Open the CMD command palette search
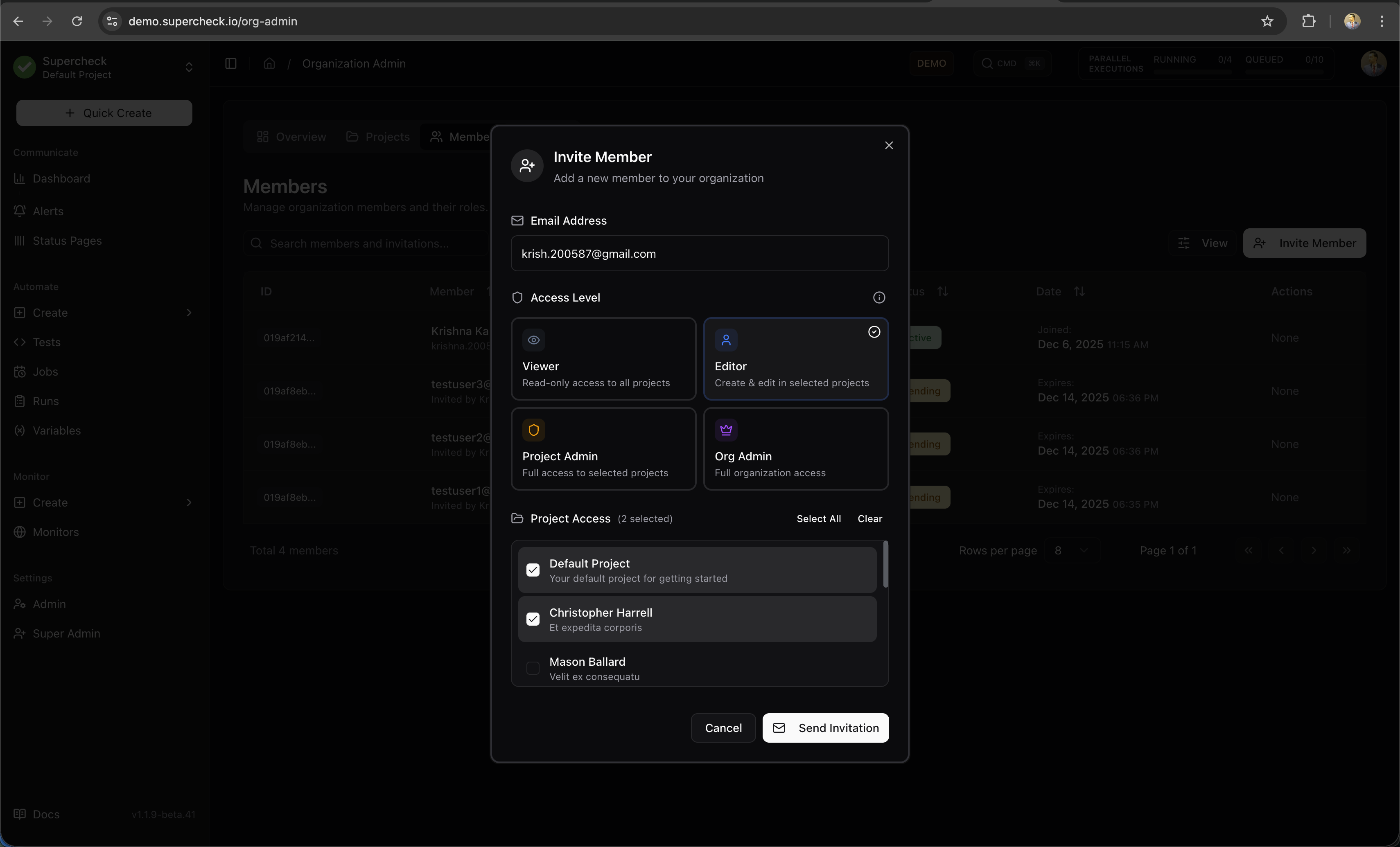Viewport: 1400px width, 847px height. 1012,63
